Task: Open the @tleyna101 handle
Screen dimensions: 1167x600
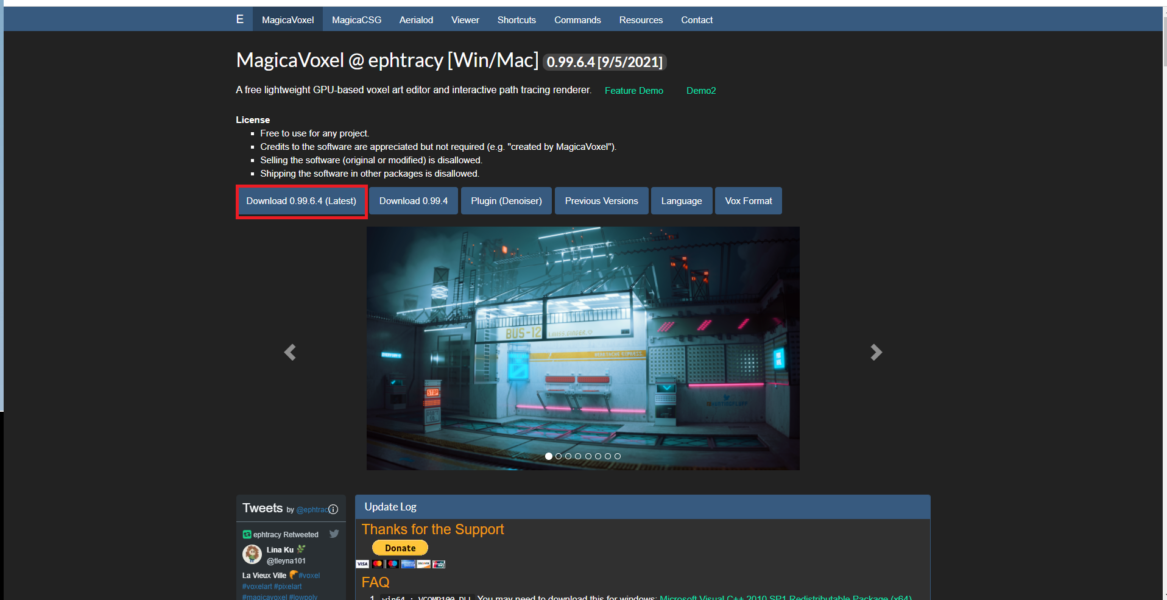Action: (x=287, y=561)
